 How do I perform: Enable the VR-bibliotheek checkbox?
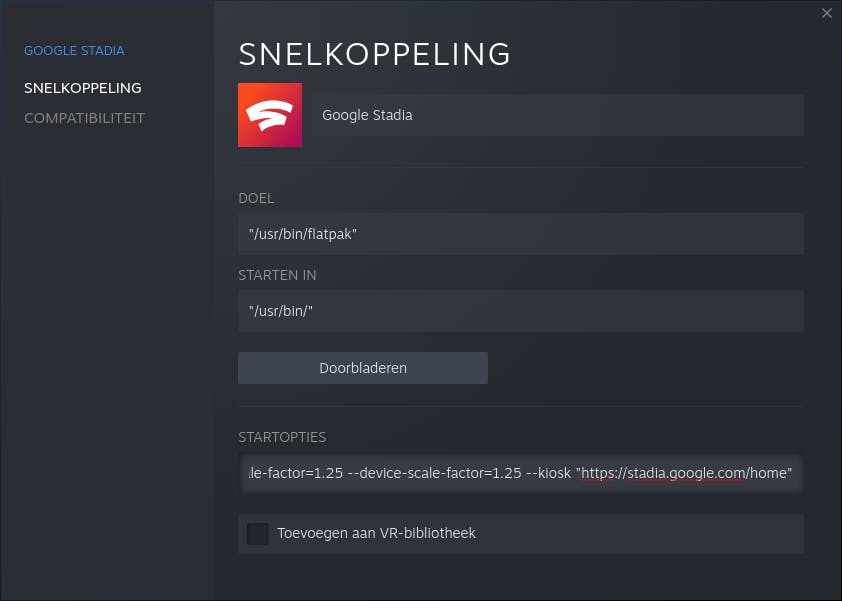pyautogui.click(x=258, y=533)
